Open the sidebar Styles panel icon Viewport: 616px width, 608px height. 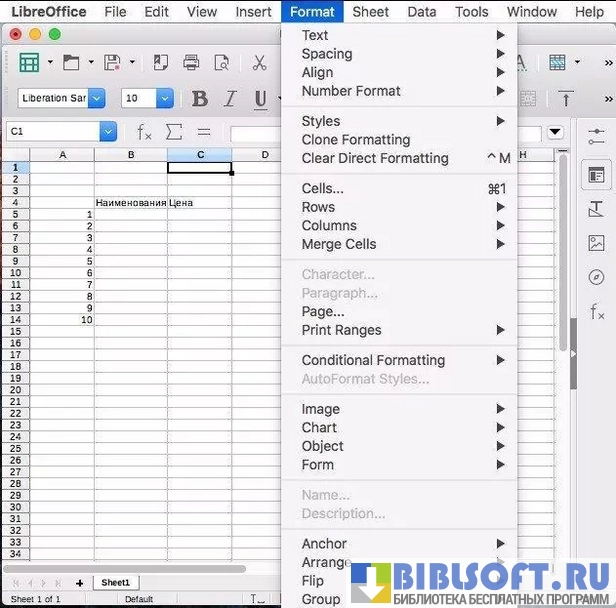[597, 208]
